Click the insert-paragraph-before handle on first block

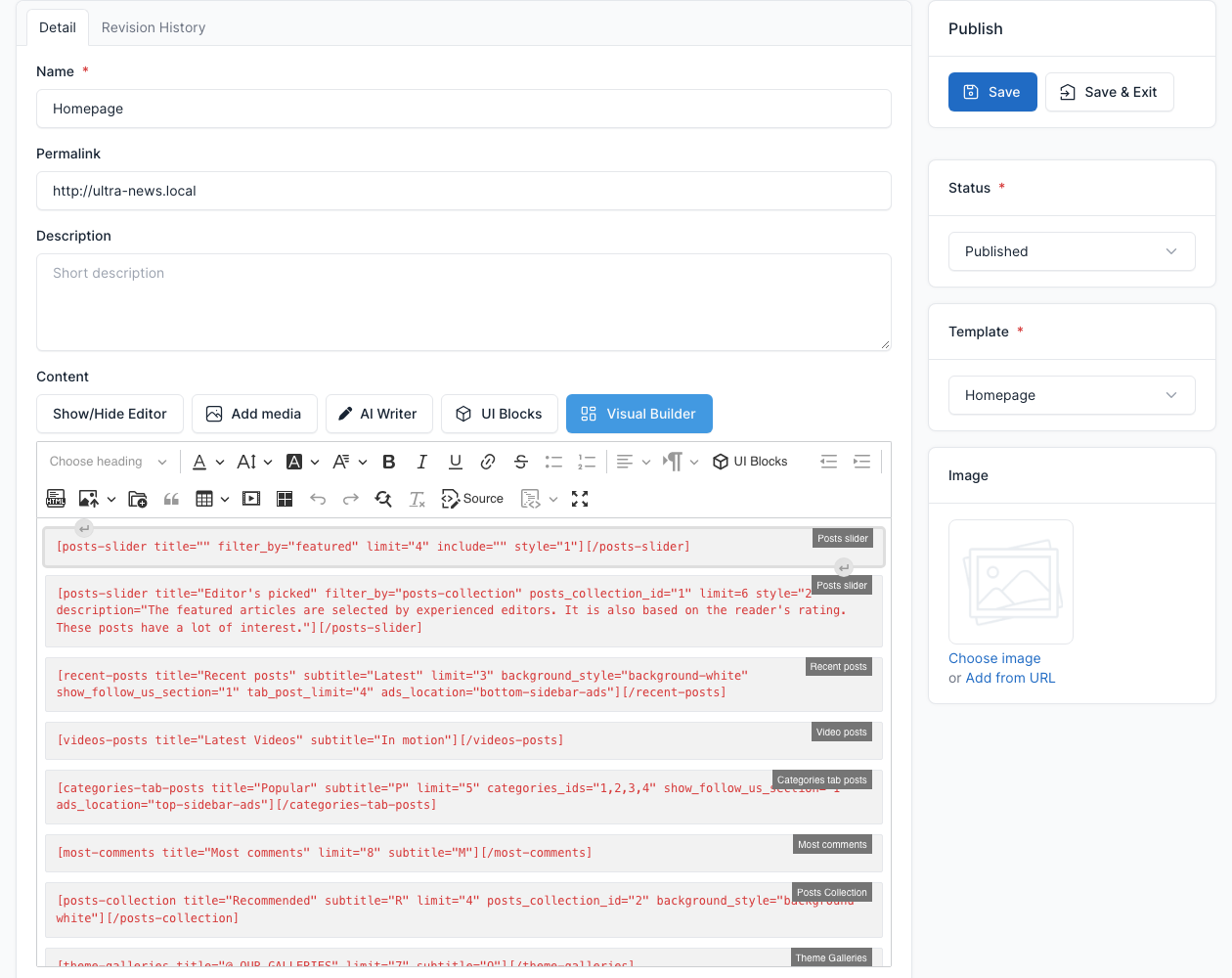[x=84, y=528]
